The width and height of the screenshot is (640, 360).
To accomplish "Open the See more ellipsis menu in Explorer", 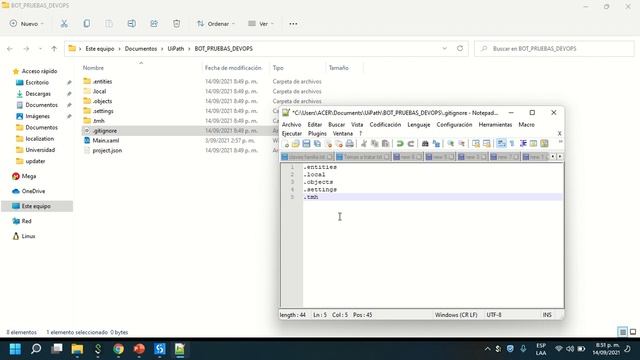I will pos(293,24).
